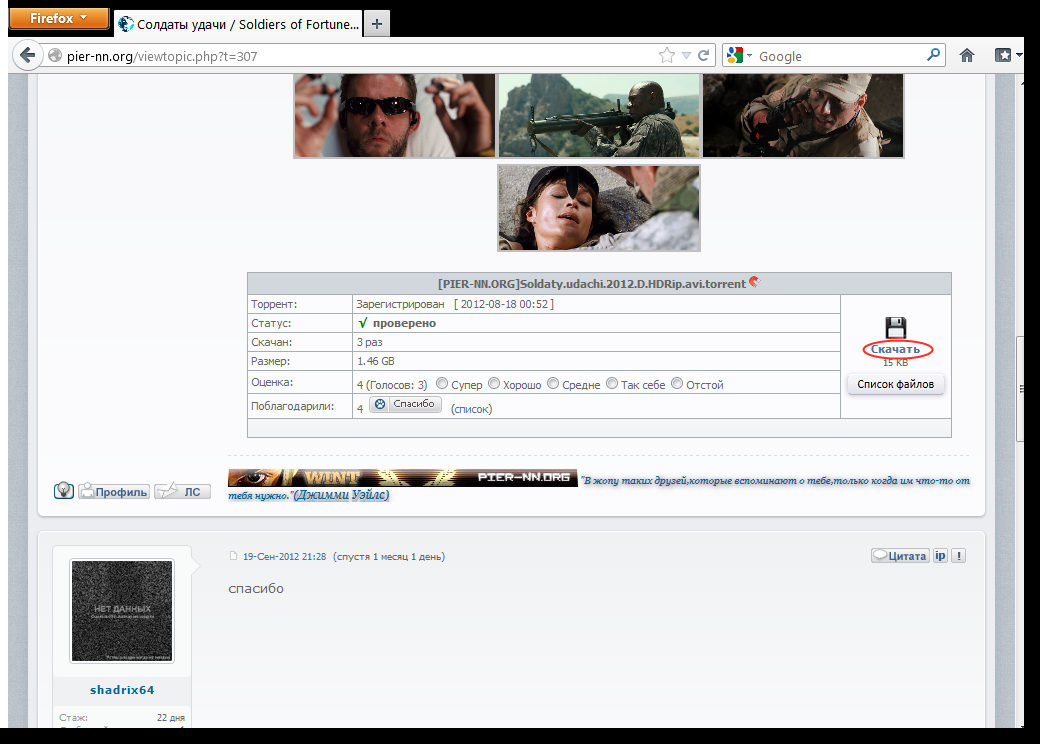Screen dimensions: 1040x744
Task: Go back with the browser back arrow
Action: click(27, 55)
